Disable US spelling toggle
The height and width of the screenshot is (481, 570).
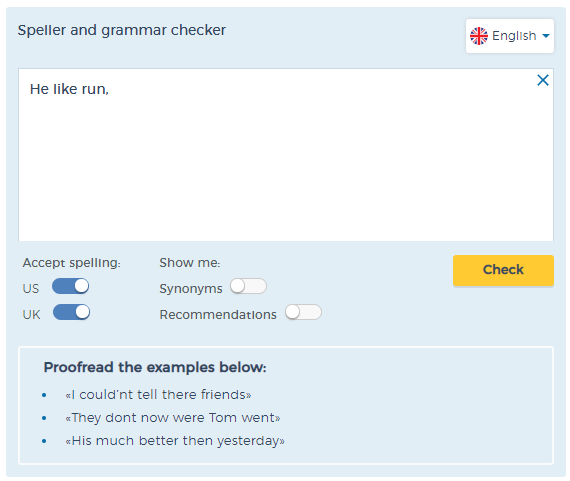71,286
